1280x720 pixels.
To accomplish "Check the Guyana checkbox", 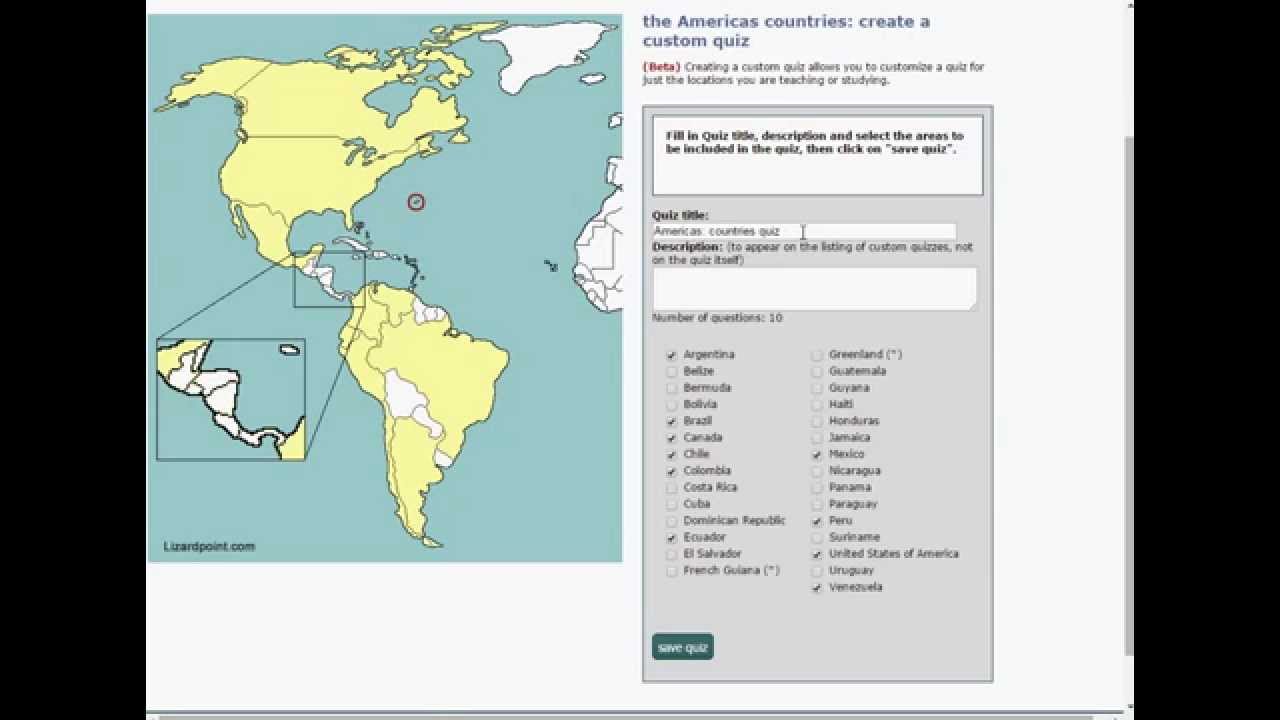I will 817,388.
